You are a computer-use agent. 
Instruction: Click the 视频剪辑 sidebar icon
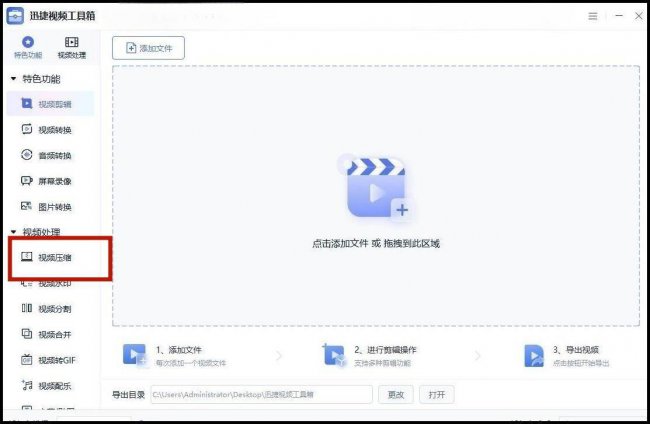[x=27, y=103]
